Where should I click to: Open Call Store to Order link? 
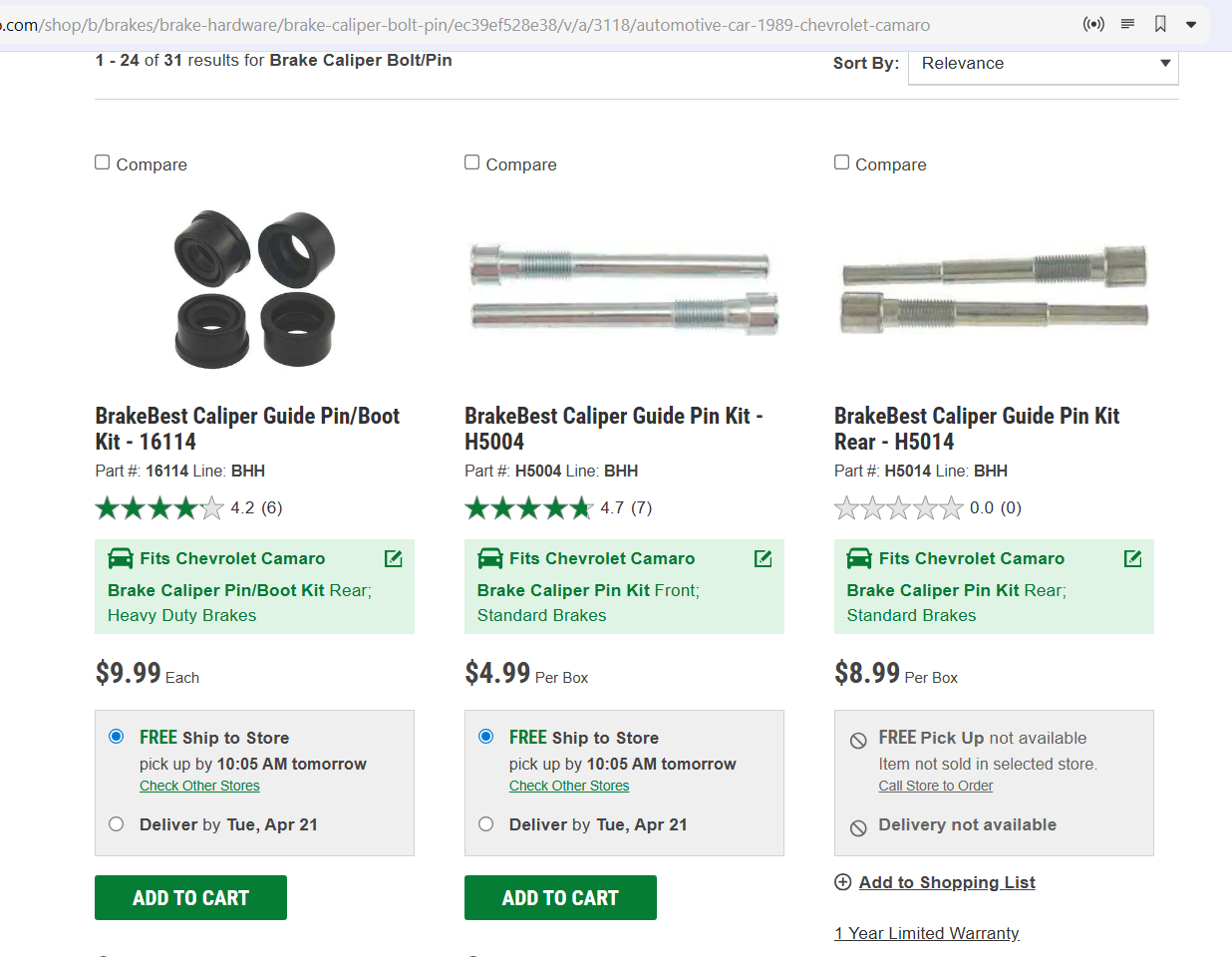936,786
